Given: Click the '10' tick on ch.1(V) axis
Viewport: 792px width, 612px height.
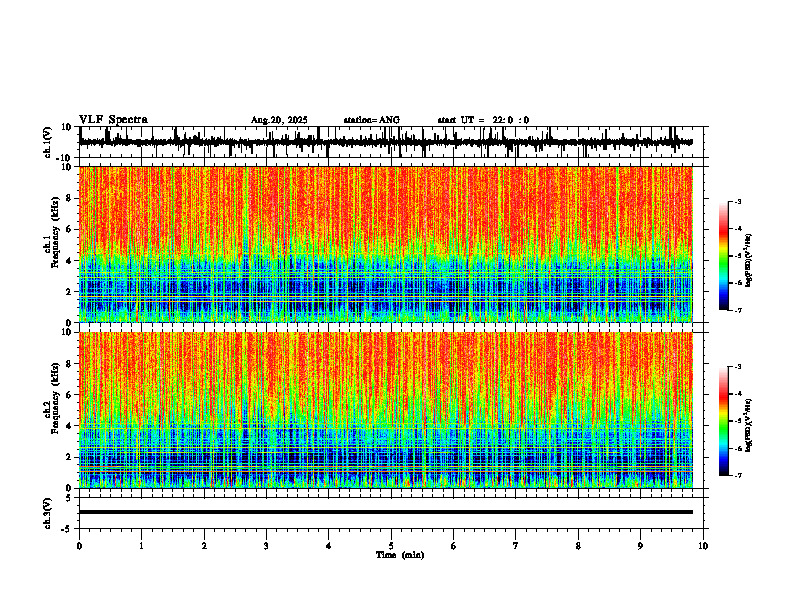Looking at the screenshot, I should pyautogui.click(x=66, y=127).
